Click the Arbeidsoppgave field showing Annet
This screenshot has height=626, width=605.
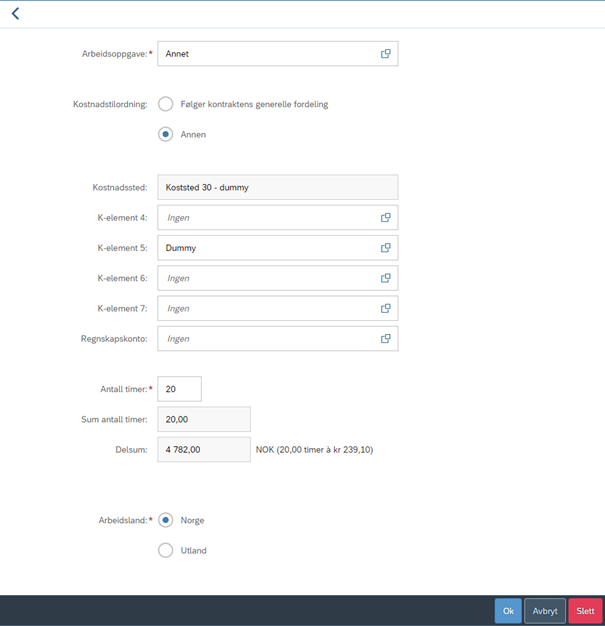click(x=278, y=53)
